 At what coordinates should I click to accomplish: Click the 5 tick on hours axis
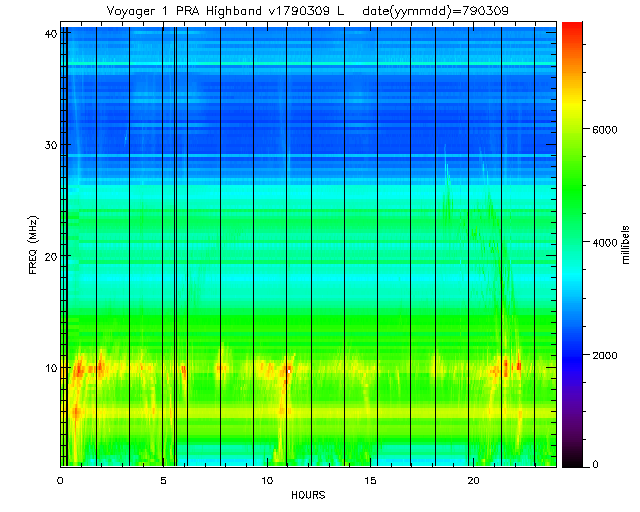tap(163, 480)
